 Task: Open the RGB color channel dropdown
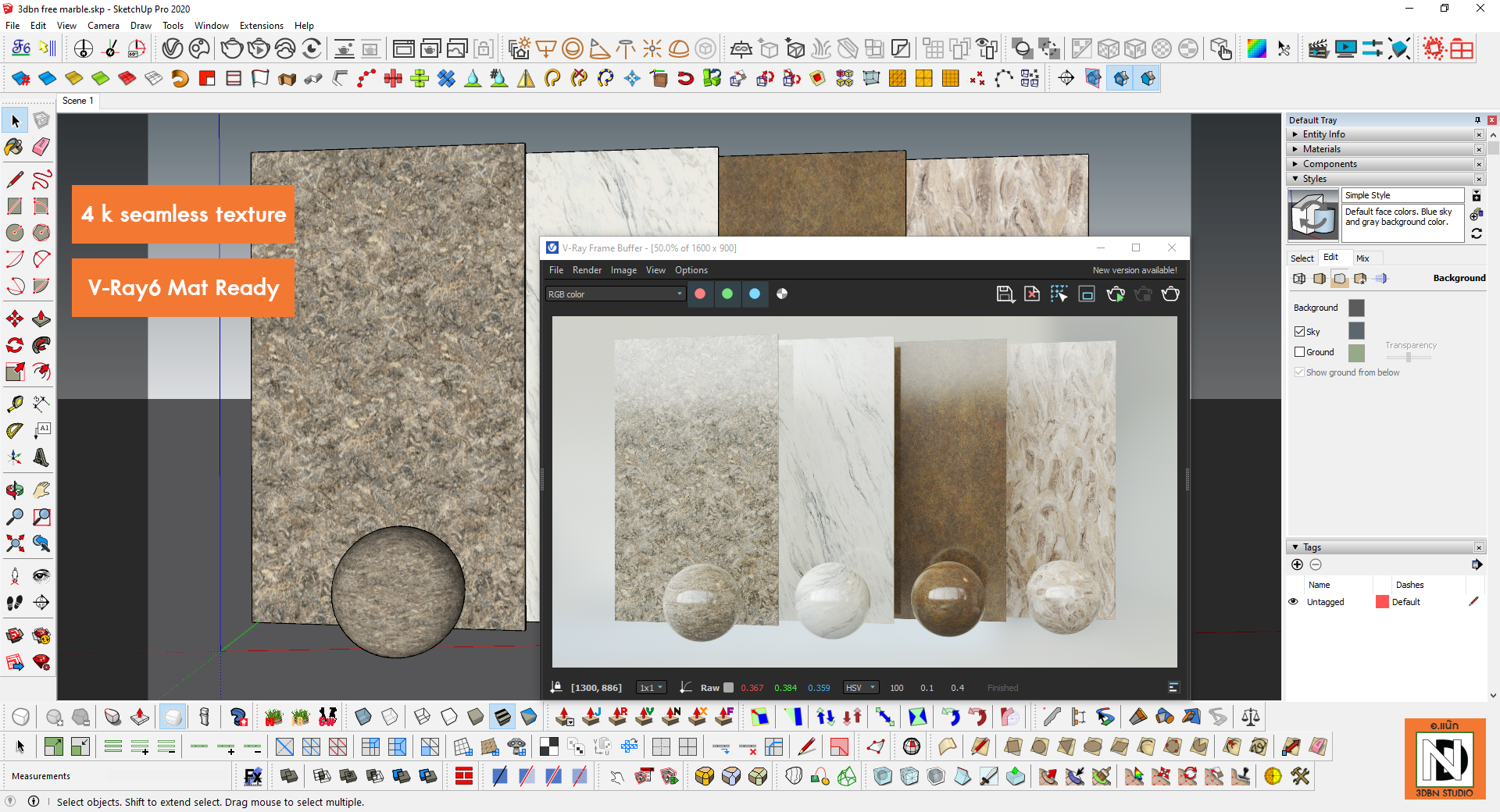point(616,294)
